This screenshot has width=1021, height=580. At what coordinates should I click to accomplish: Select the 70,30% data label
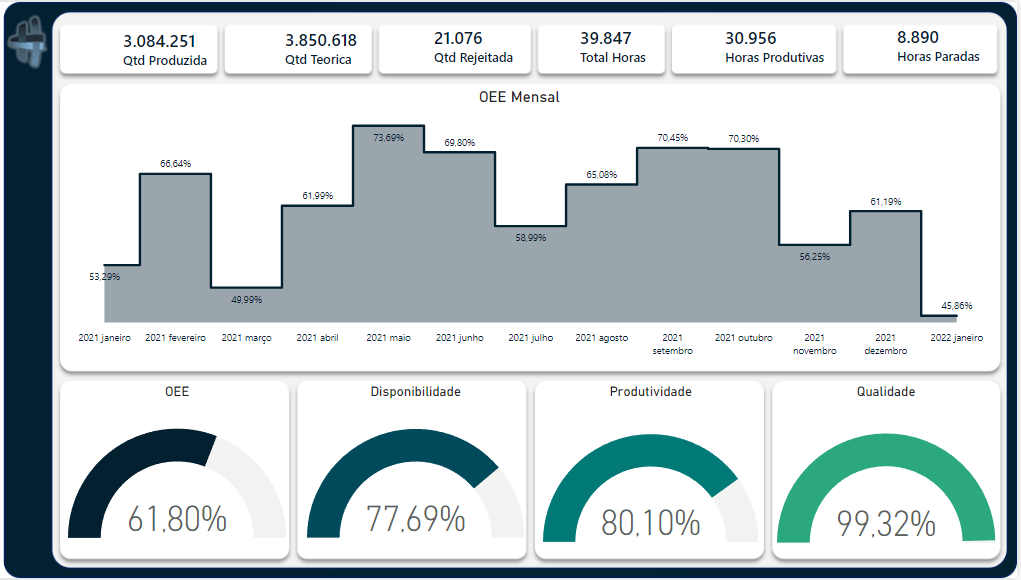[744, 139]
